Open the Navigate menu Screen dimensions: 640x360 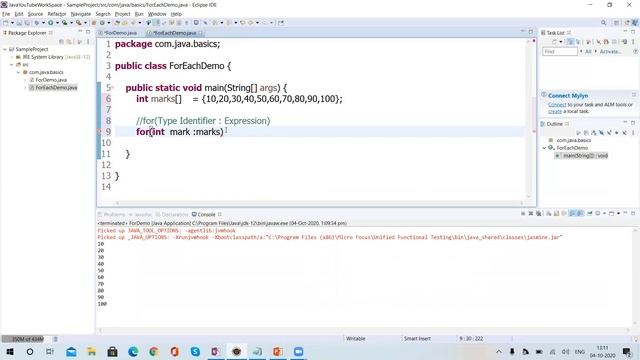(x=81, y=14)
